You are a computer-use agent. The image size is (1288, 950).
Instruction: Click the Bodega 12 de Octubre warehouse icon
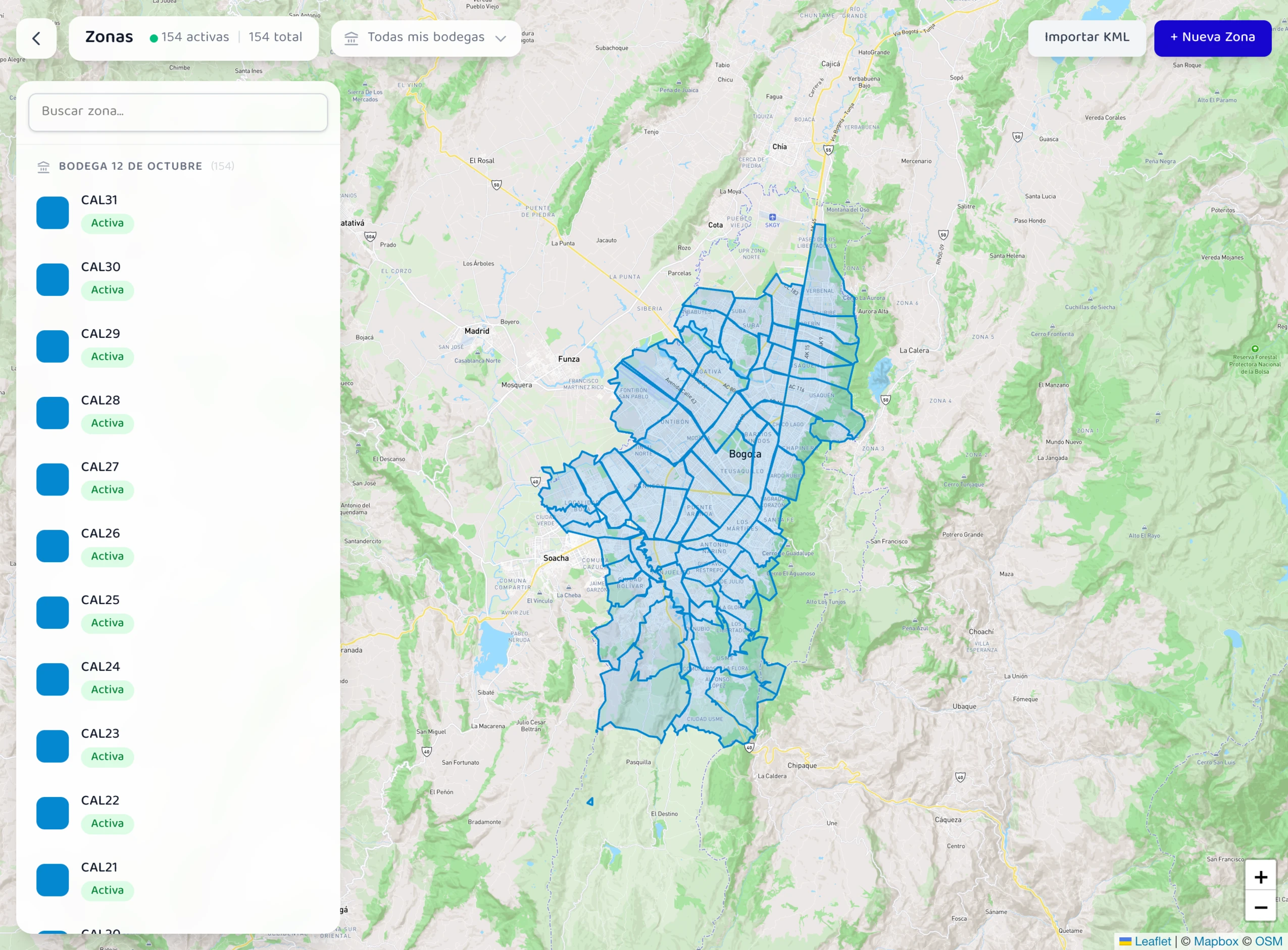click(44, 167)
